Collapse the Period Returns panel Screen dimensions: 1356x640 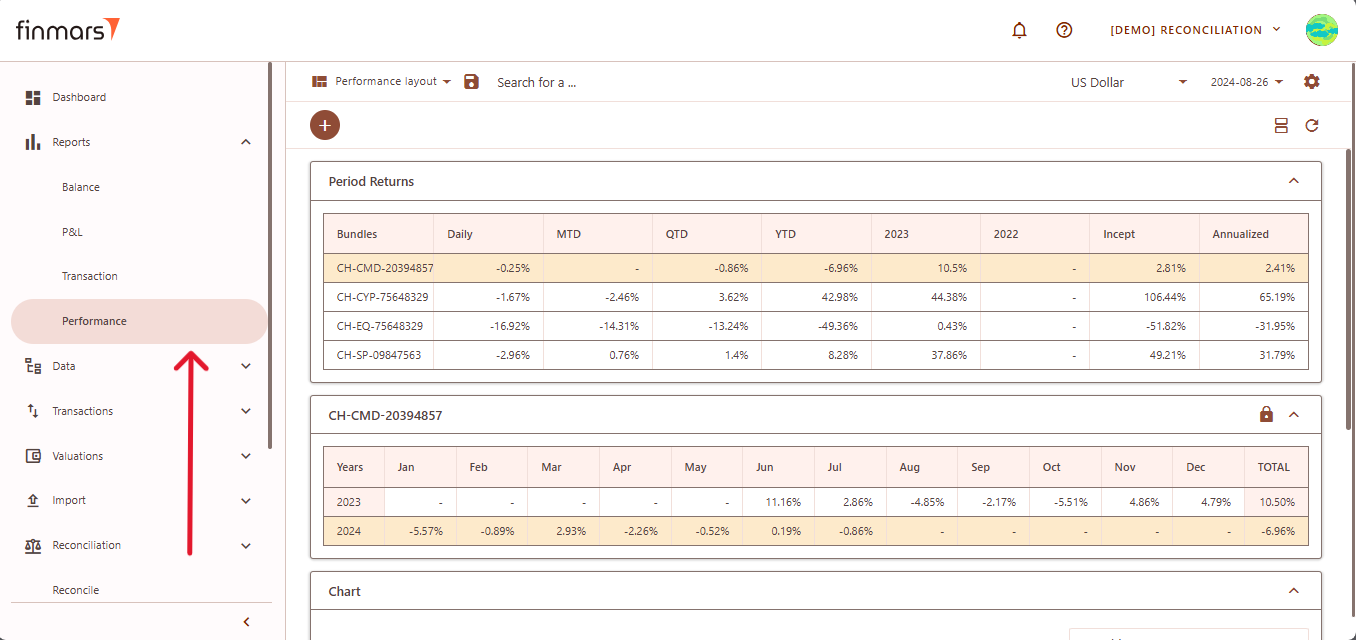click(x=1293, y=181)
